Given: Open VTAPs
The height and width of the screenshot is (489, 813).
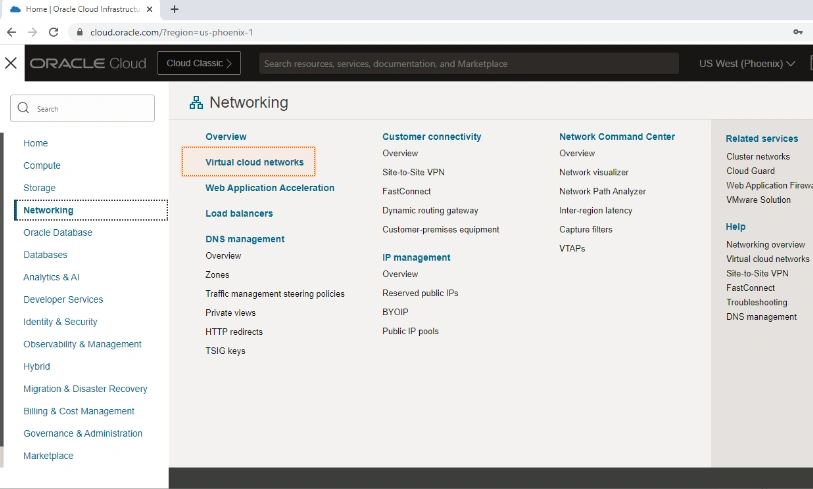Looking at the screenshot, I should click(572, 248).
